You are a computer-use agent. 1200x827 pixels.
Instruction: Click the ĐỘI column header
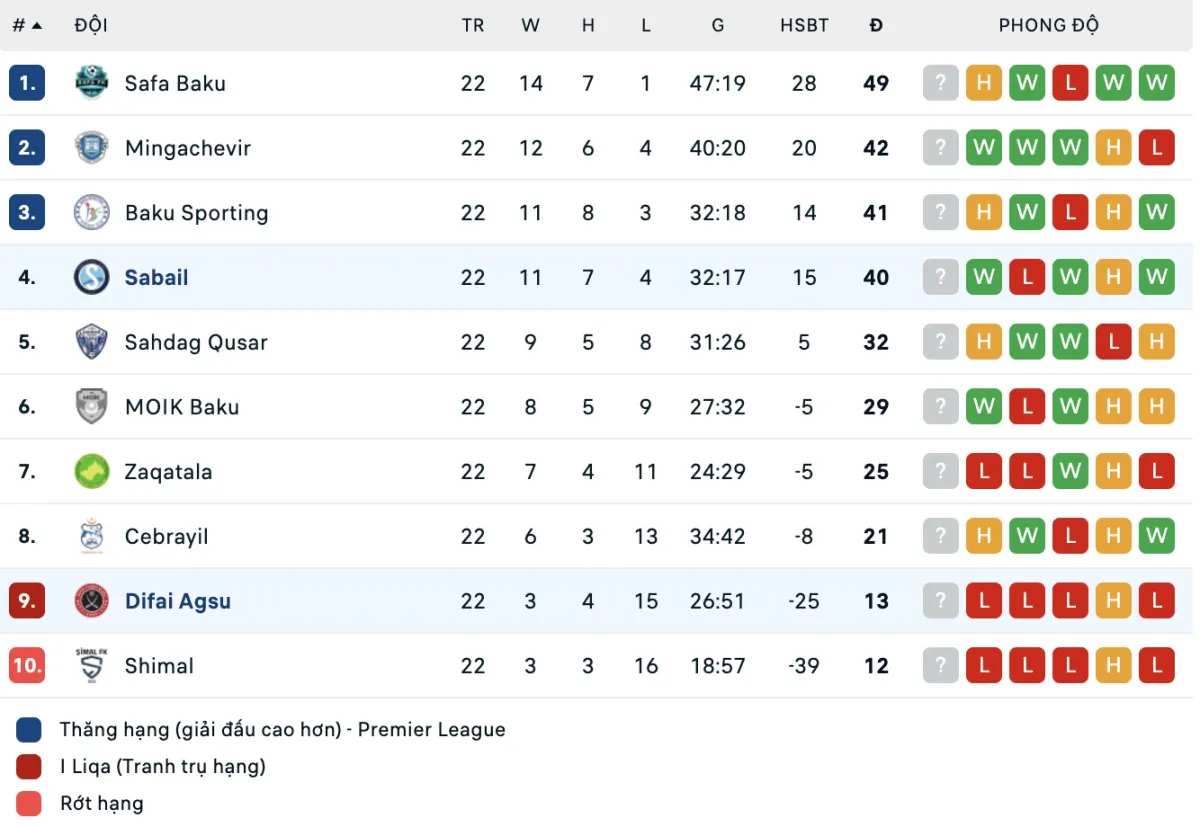point(91,25)
